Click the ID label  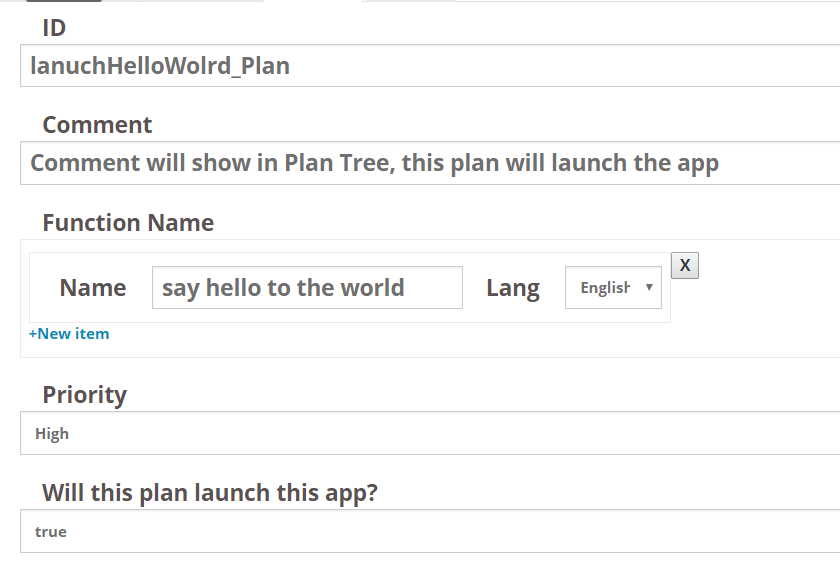click(x=54, y=28)
